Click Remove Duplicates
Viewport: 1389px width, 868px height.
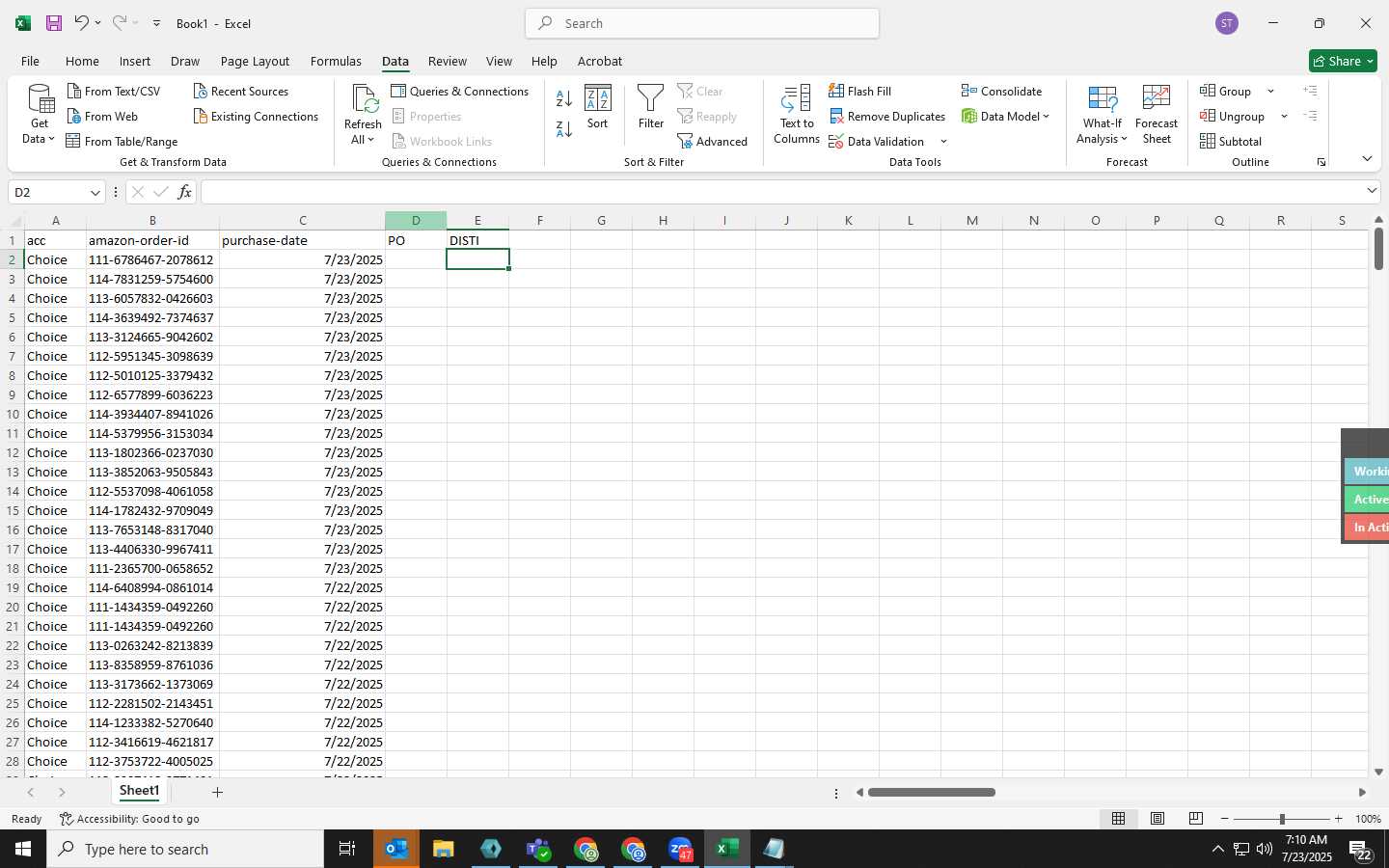pos(887,117)
